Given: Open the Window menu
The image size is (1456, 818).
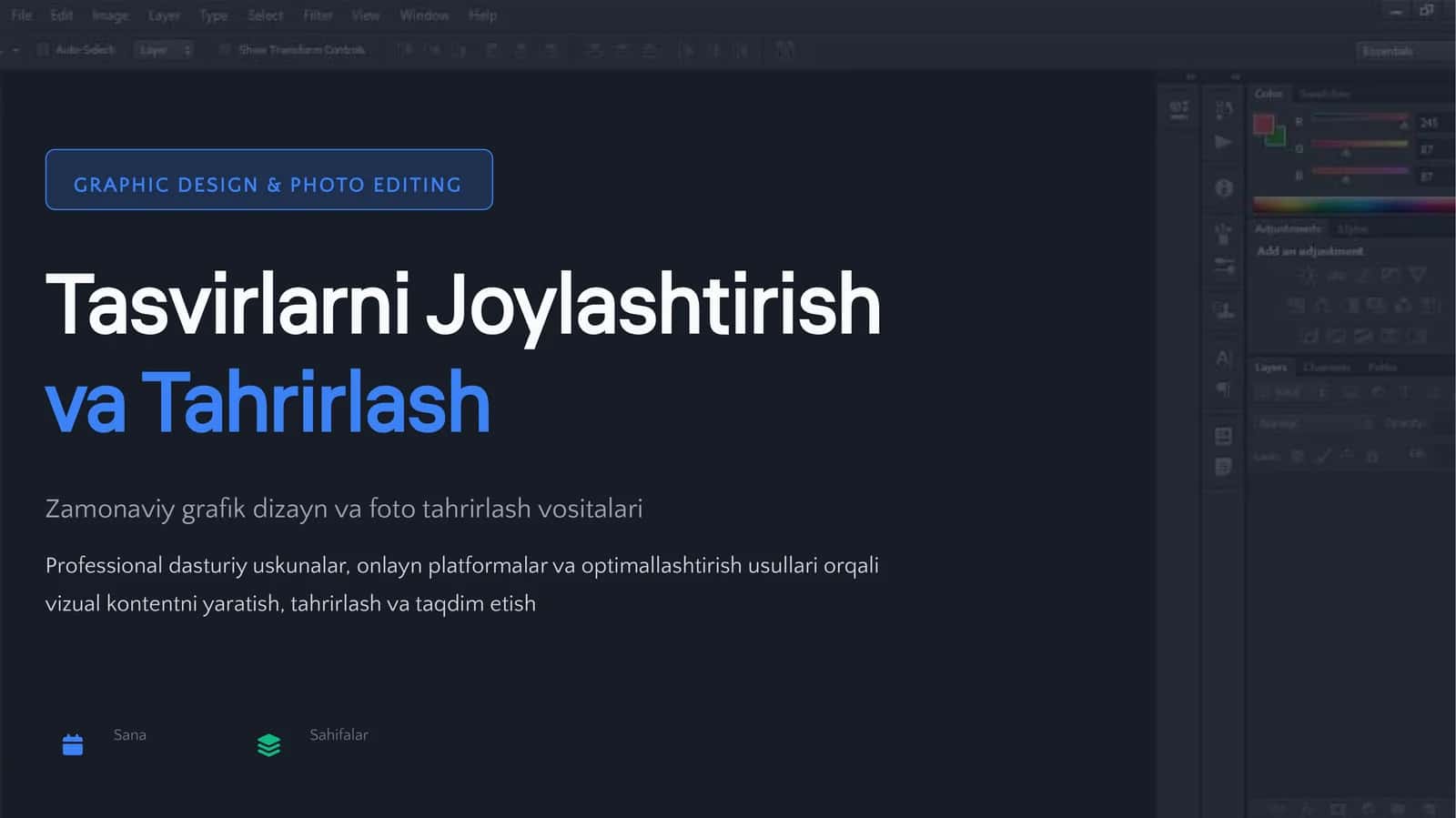Looking at the screenshot, I should click(x=424, y=15).
